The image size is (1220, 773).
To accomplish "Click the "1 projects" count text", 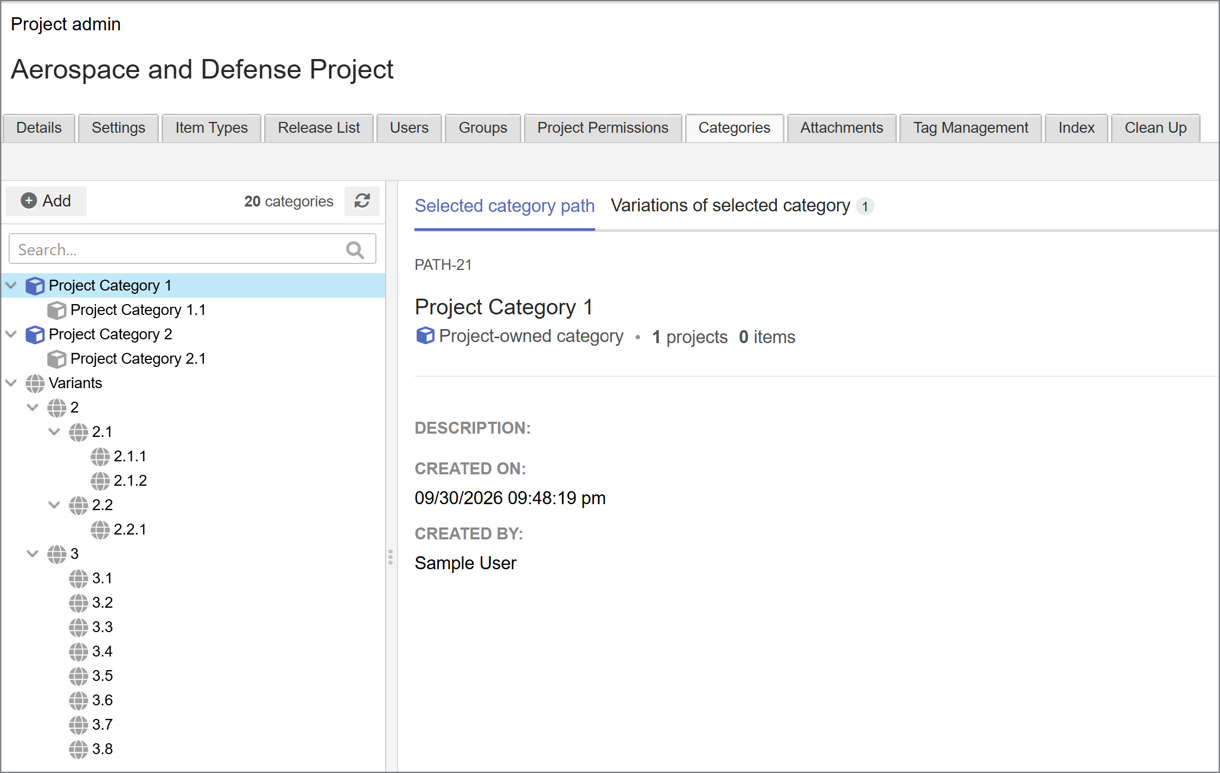I will (x=690, y=337).
